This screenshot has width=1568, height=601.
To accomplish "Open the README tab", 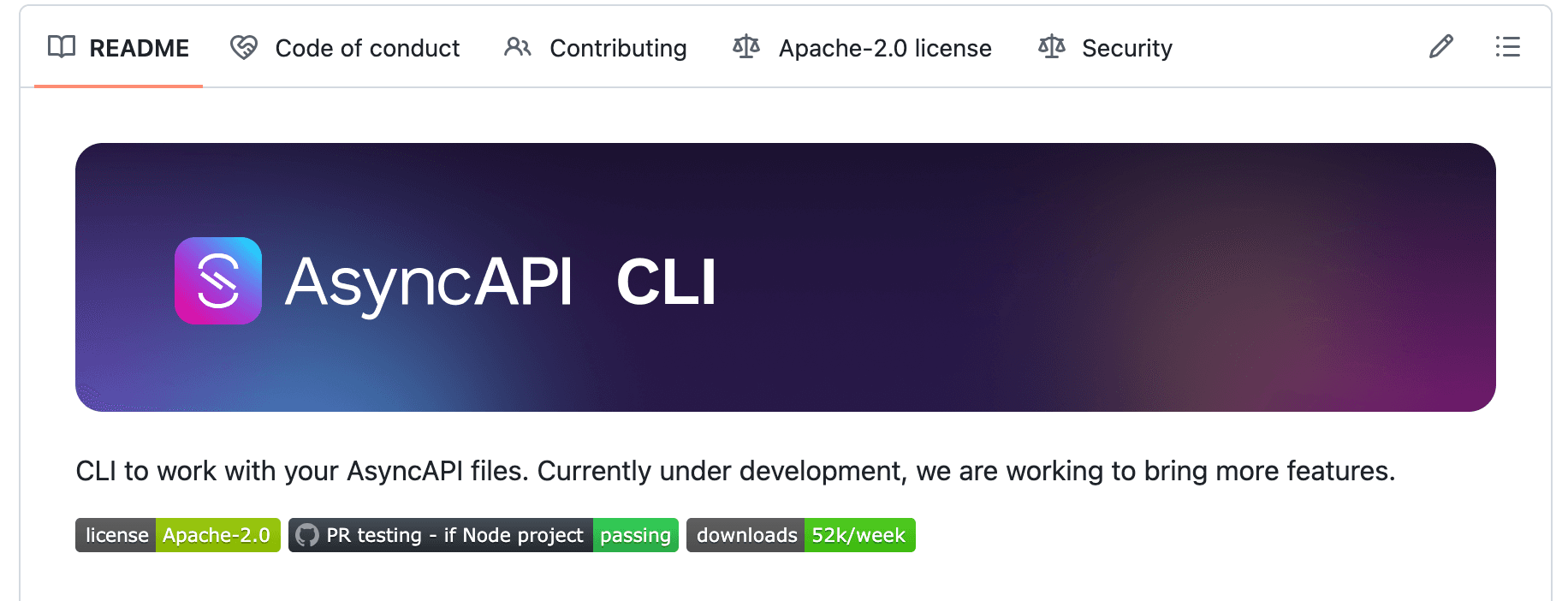I will pyautogui.click(x=118, y=48).
